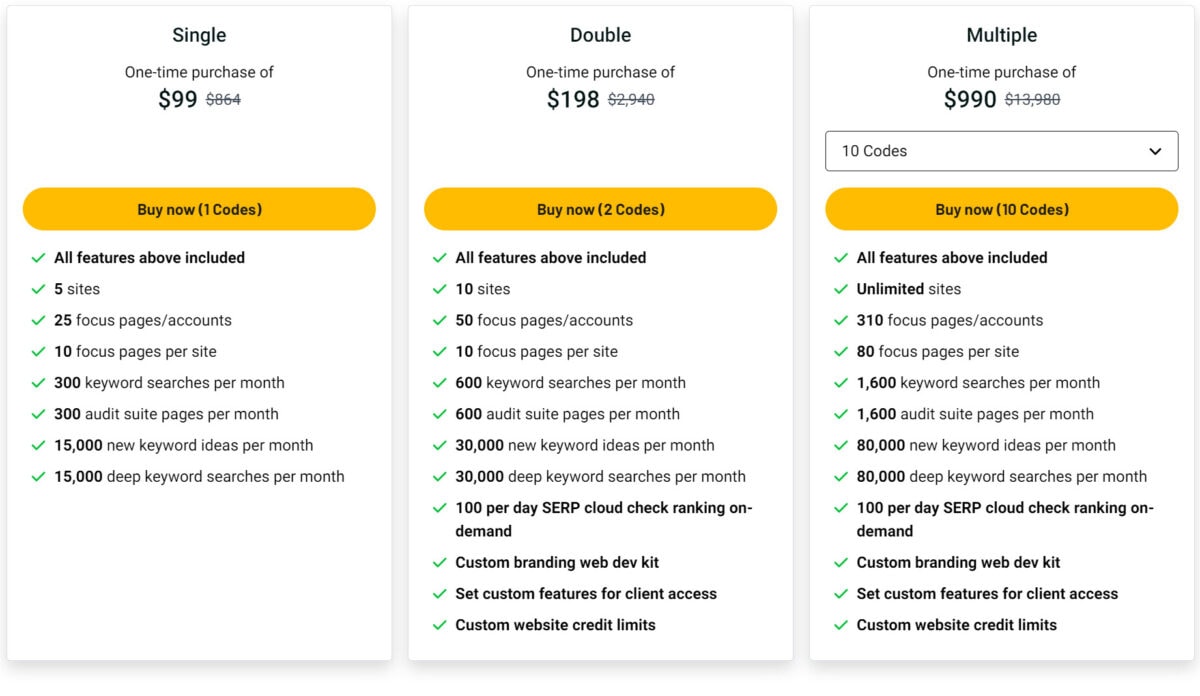This screenshot has width=1200, height=696.
Task: Click the checkmark beside 'All features above included' in Single
Action: tap(39, 258)
